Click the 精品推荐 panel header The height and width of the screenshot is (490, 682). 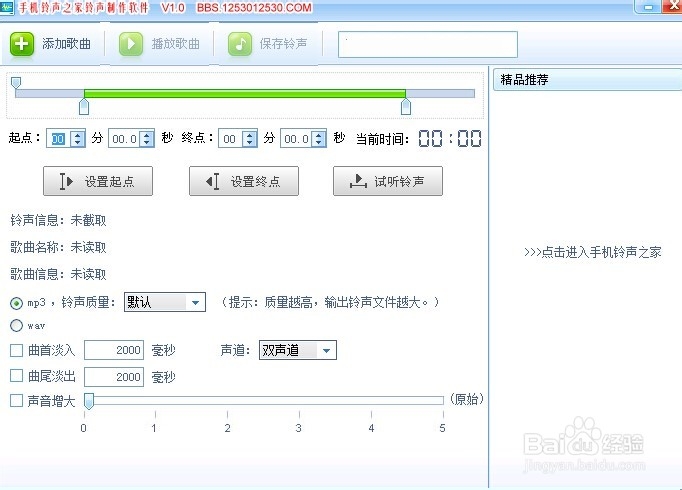(x=587, y=80)
